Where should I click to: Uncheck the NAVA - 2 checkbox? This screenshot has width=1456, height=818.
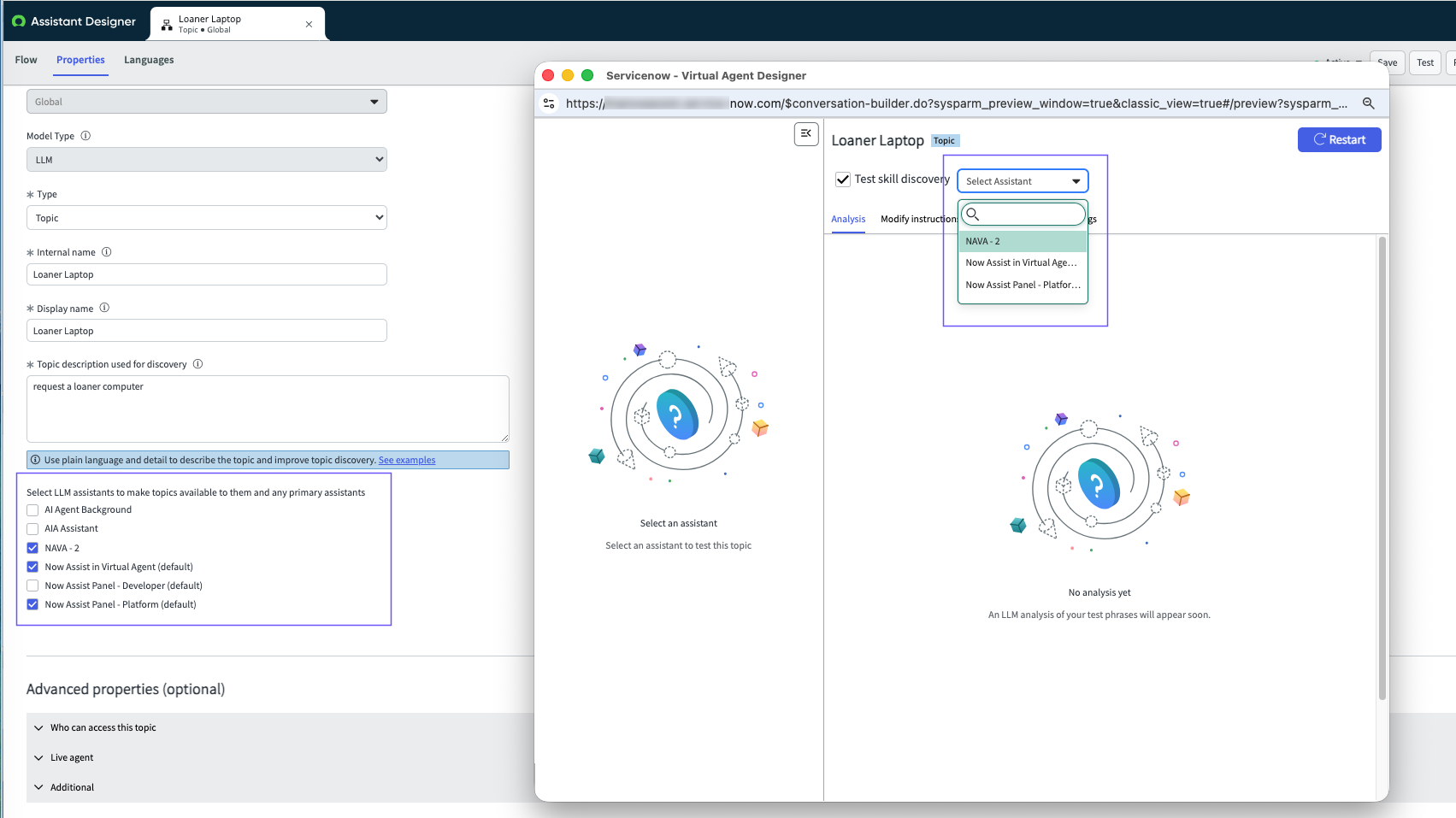[32, 548]
